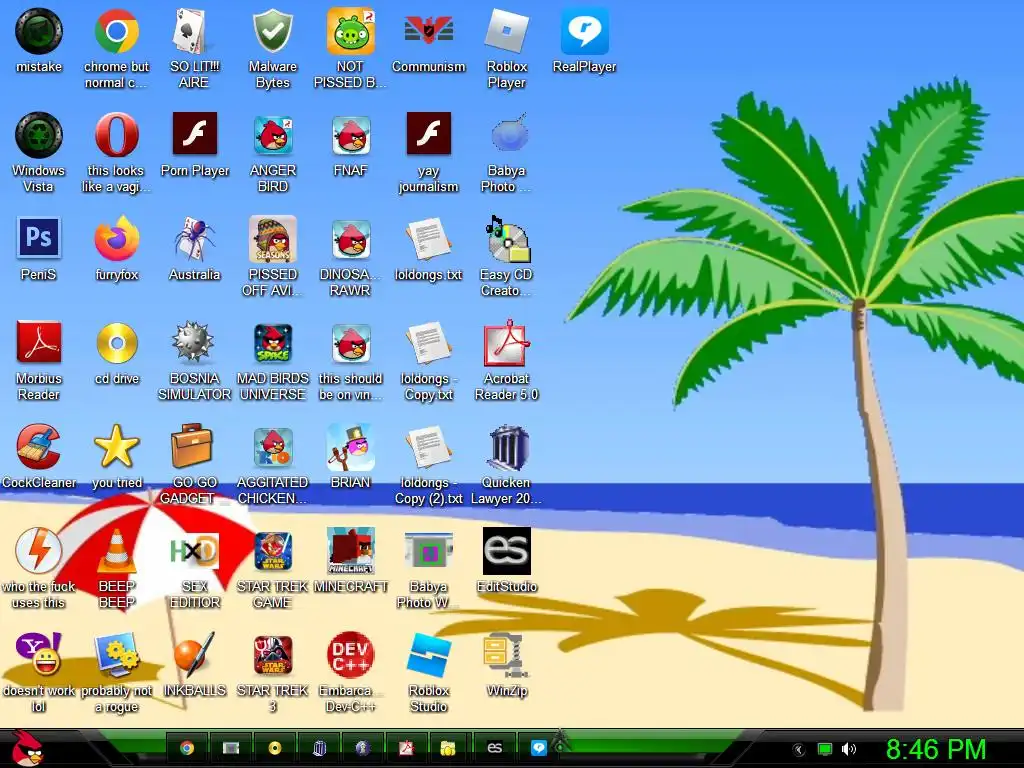Viewport: 1024px width, 768px height.
Task: Launch Easy CD Creator shortcut
Action: point(507,239)
